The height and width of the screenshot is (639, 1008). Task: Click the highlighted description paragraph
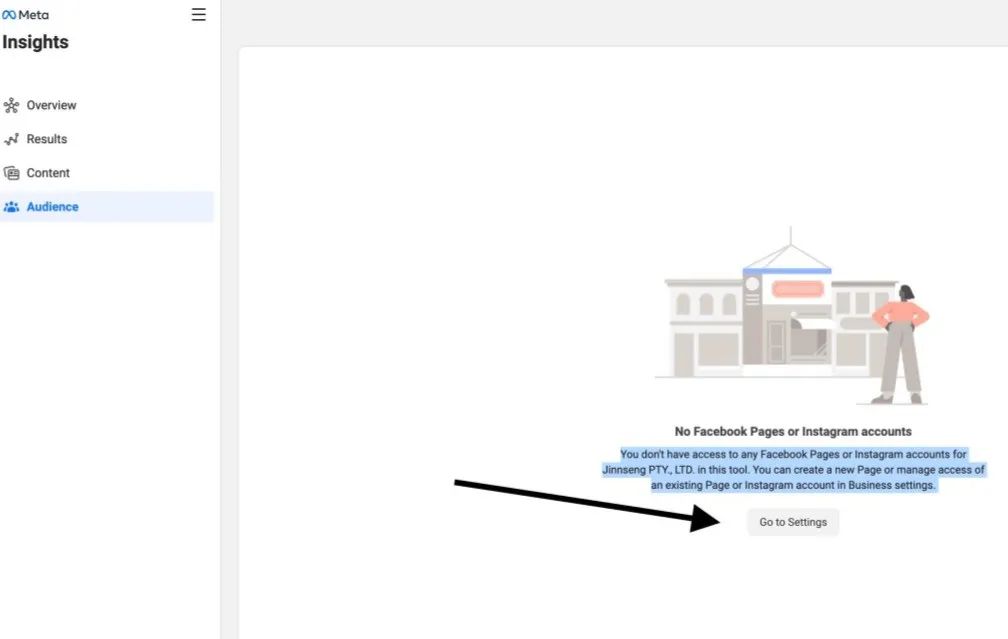coord(793,470)
